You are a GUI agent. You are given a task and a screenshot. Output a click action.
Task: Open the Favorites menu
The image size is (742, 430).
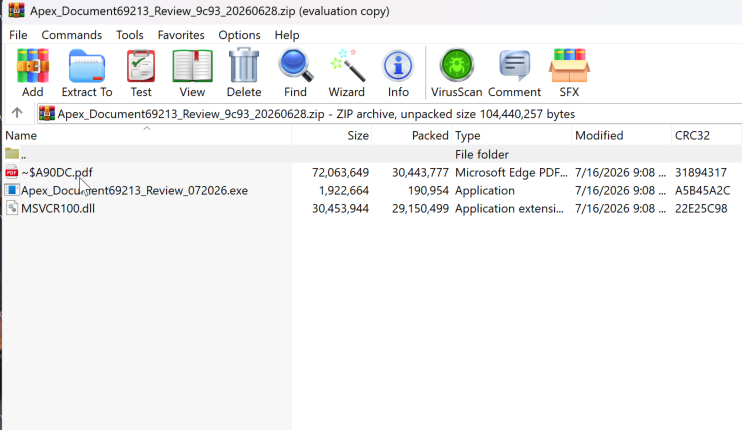pyautogui.click(x=181, y=35)
